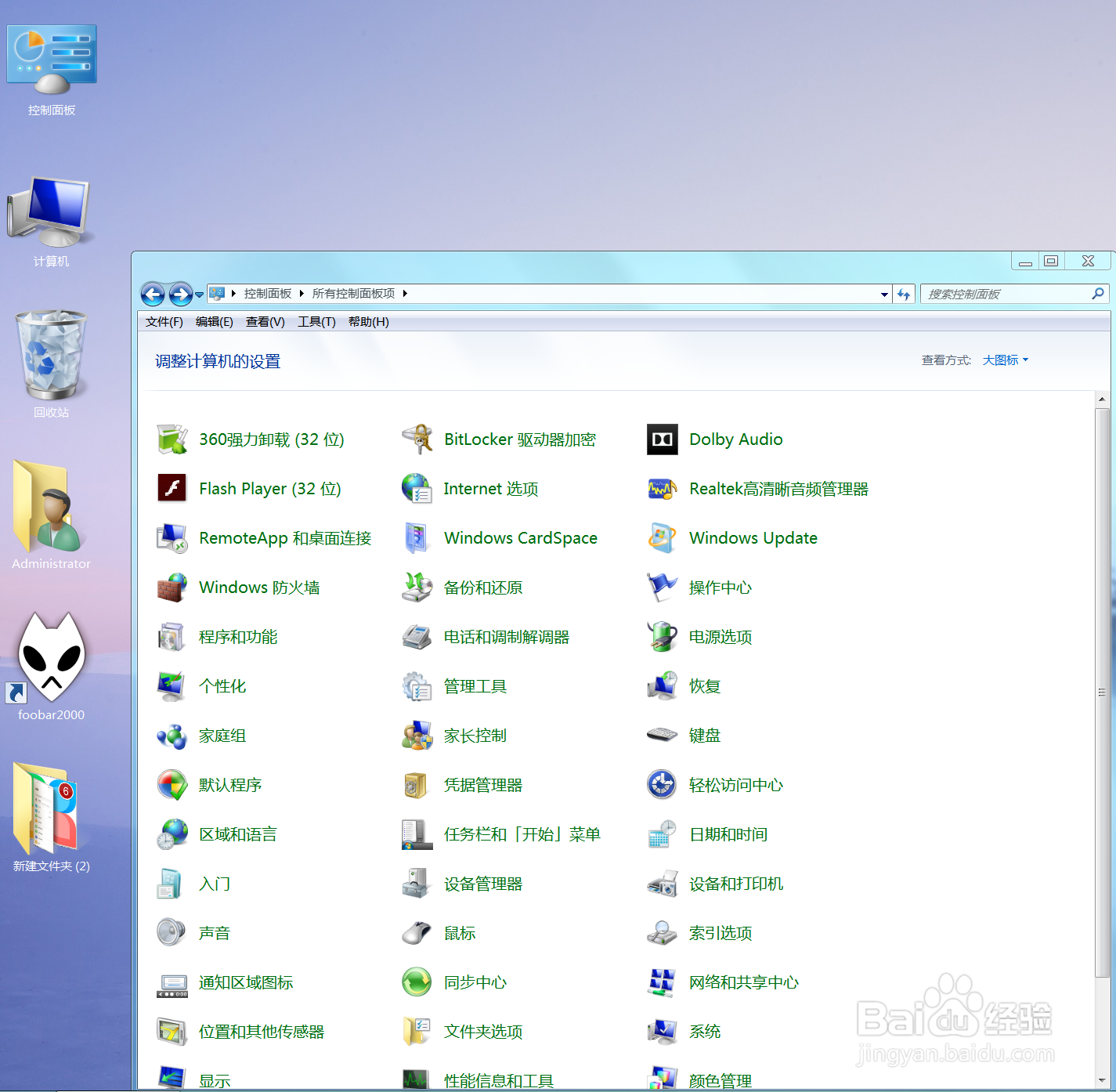Open the 编辑(E) menu

[215, 322]
